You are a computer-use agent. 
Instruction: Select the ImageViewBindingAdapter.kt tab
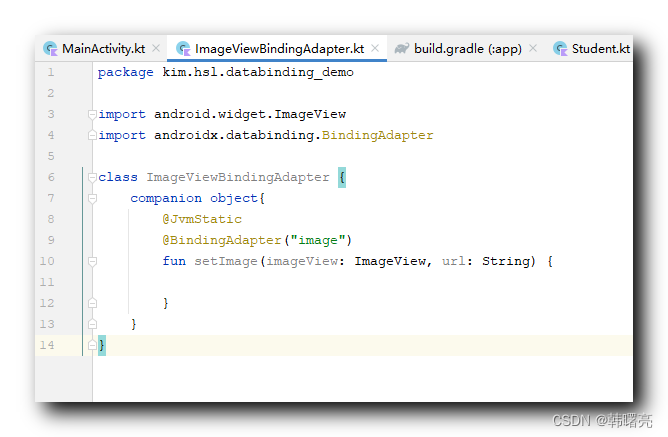click(x=279, y=49)
